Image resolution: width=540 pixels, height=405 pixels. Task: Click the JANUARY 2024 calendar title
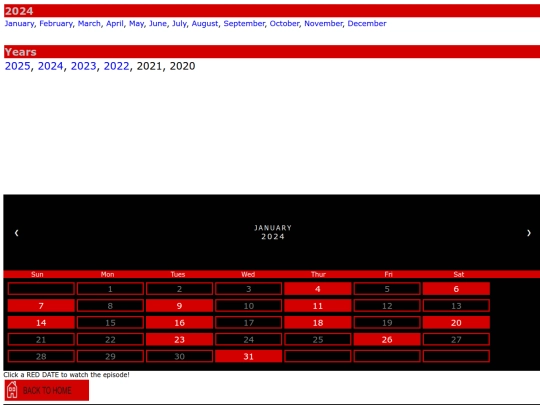coord(273,232)
